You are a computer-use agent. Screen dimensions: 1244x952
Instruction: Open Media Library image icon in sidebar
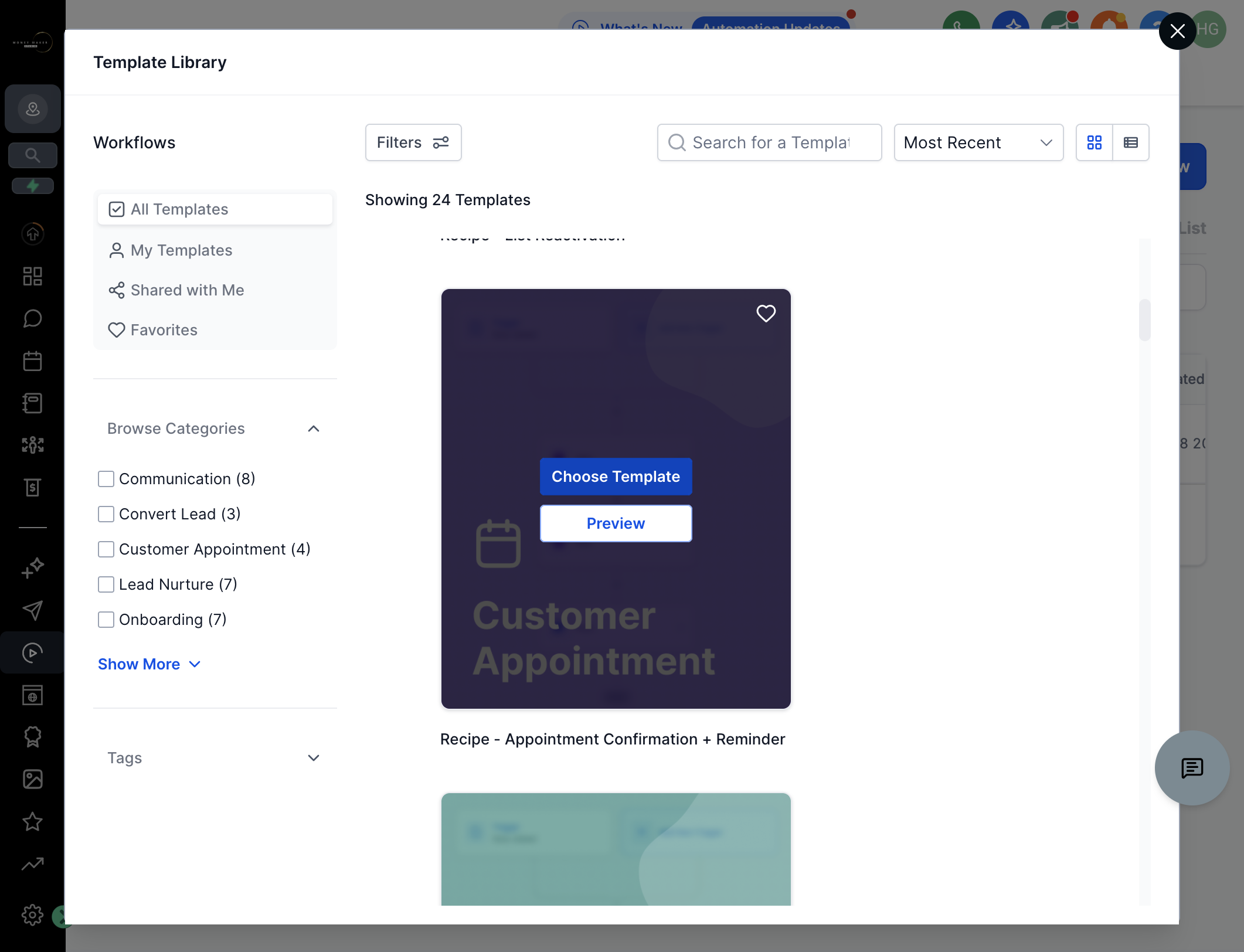33,779
